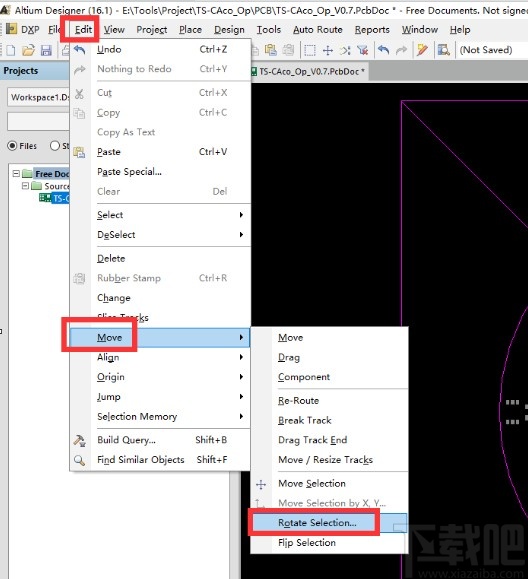Open the Selection Memory submenu

pyautogui.click(x=160, y=417)
